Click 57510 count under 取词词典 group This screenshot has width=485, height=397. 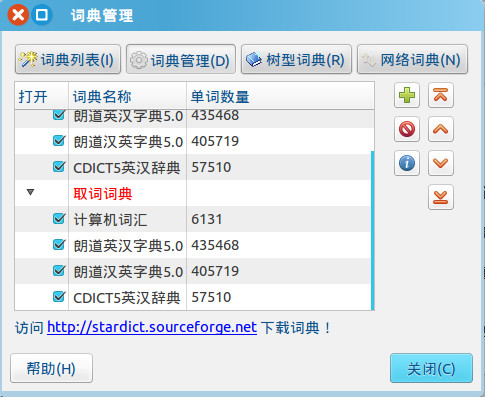(211, 297)
